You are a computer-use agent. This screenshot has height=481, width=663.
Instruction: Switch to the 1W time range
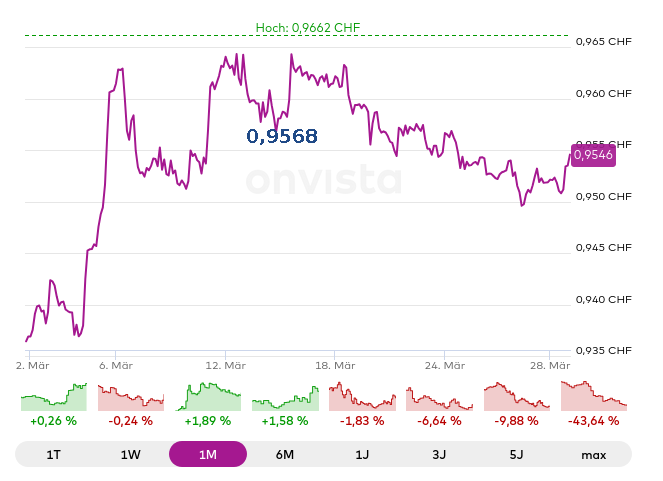pos(131,454)
